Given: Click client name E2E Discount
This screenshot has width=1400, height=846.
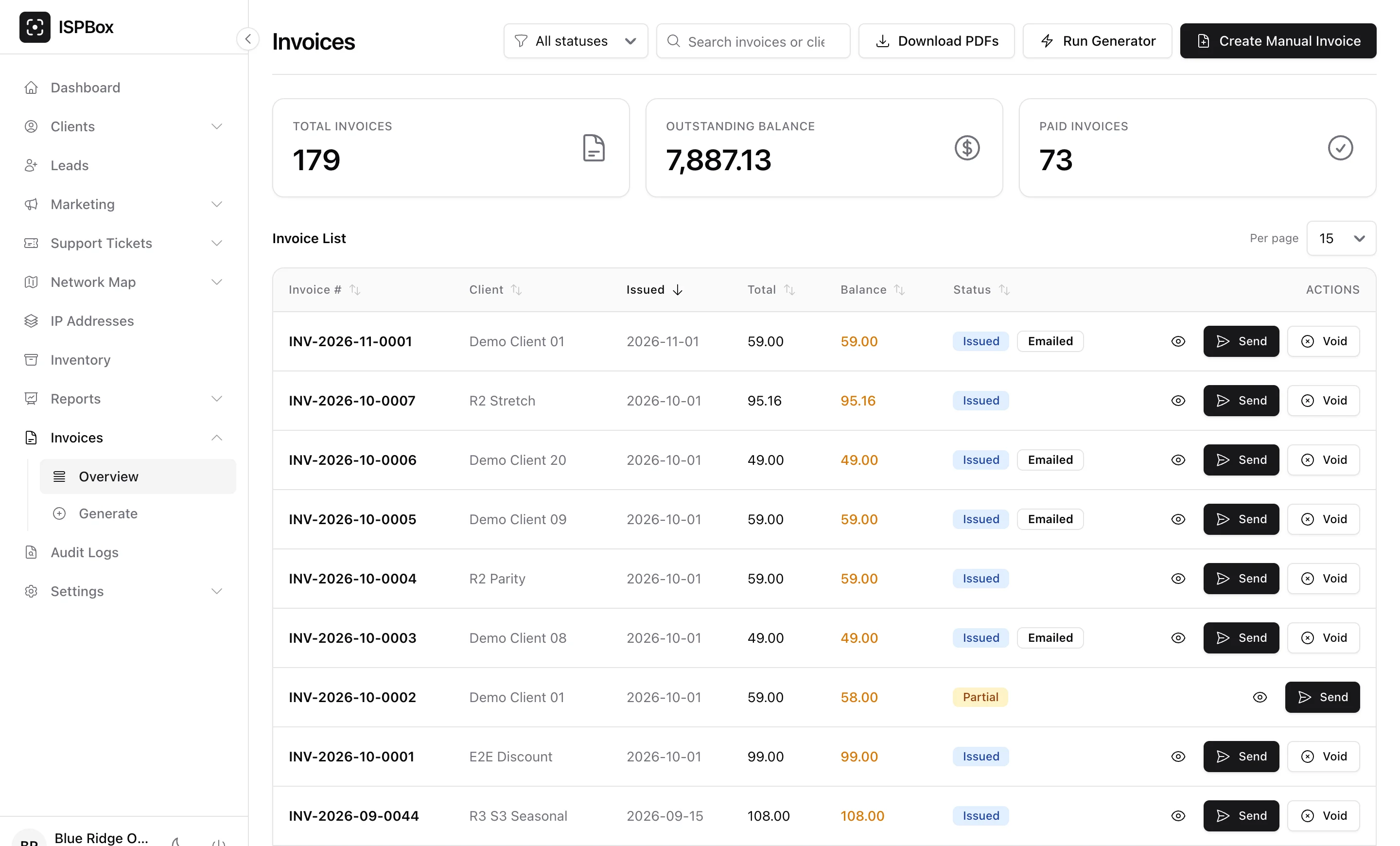Looking at the screenshot, I should (x=510, y=757).
